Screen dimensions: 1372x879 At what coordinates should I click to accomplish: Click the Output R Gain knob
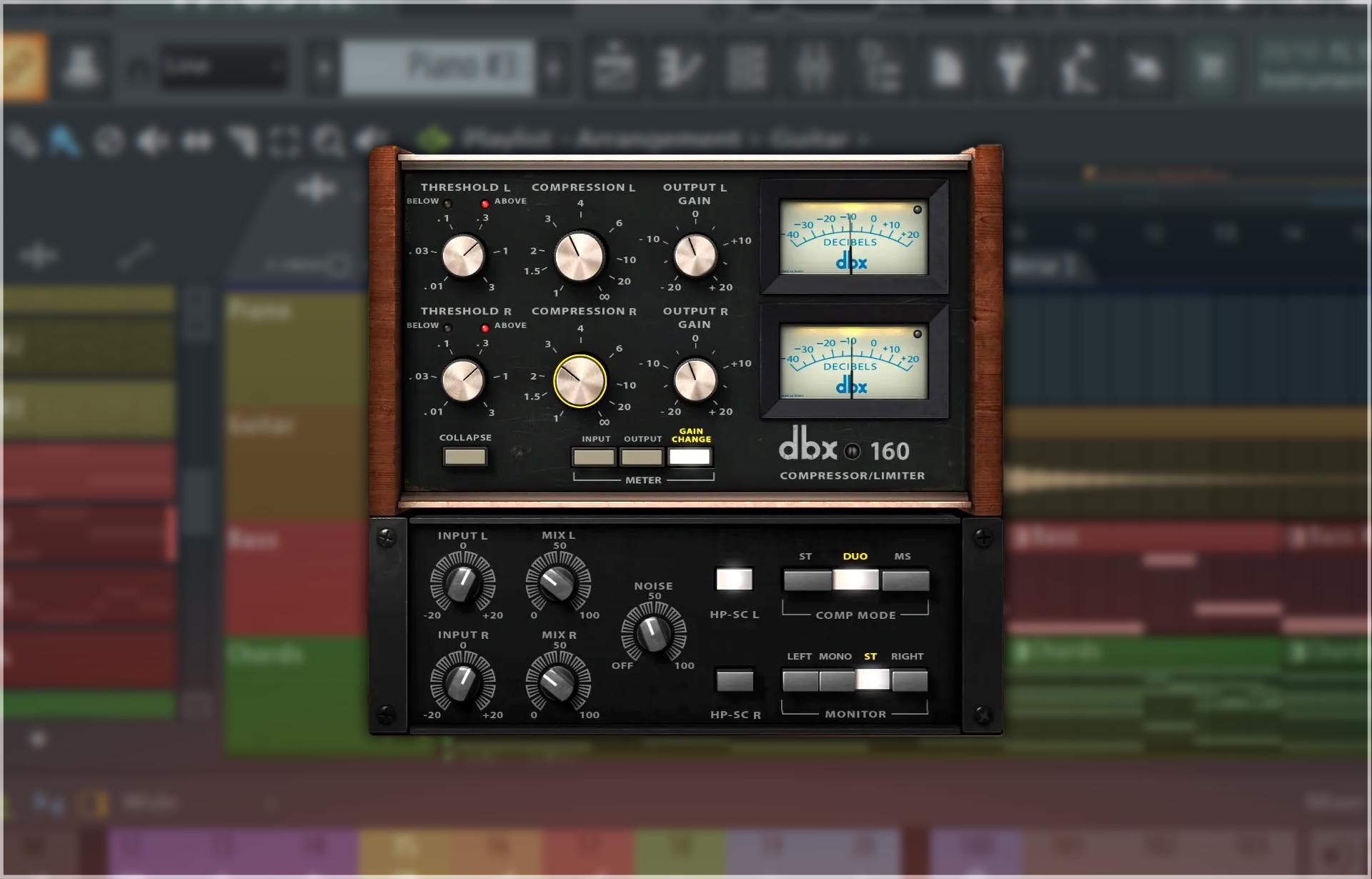pyautogui.click(x=695, y=380)
